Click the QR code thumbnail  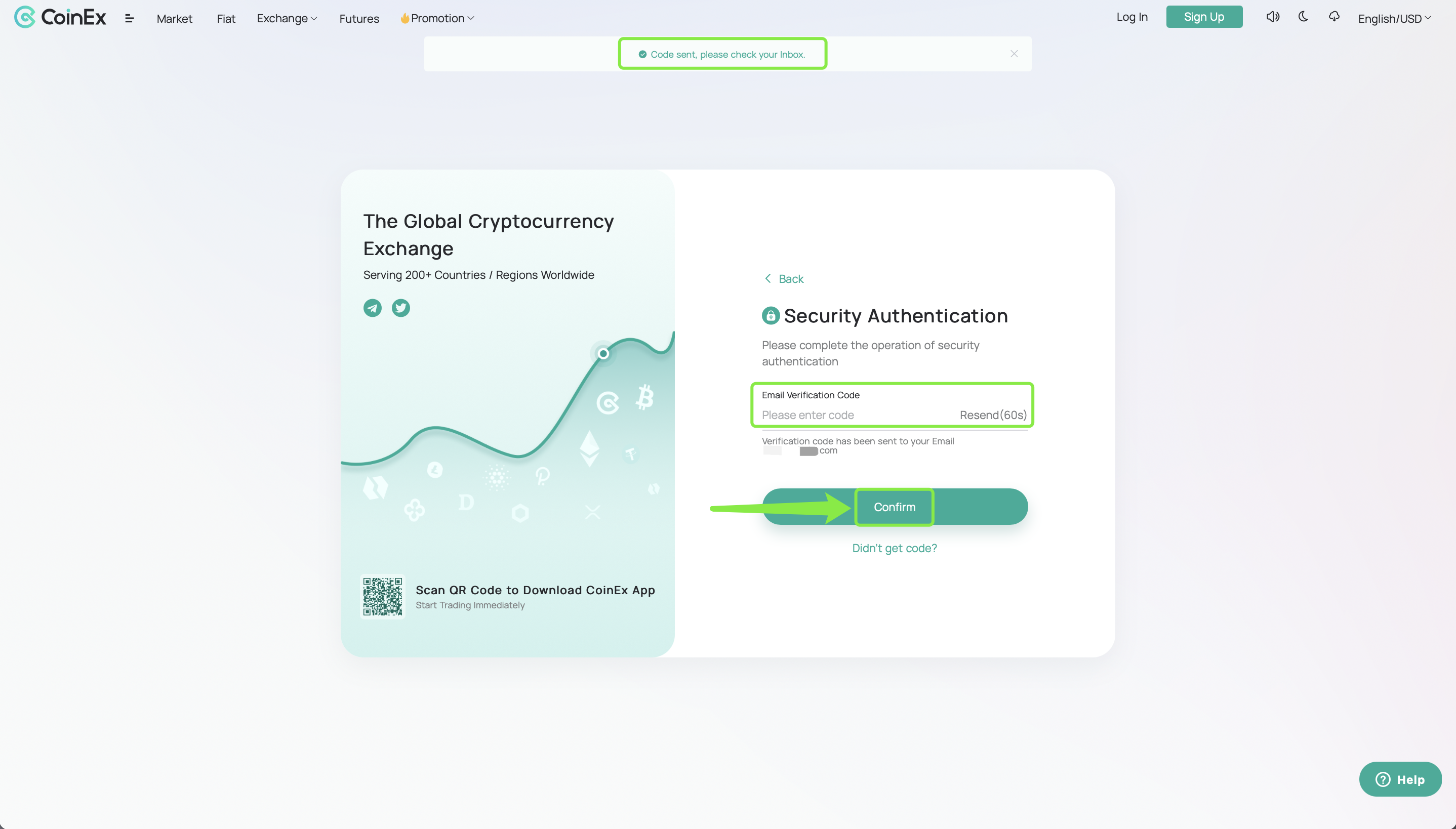383,595
